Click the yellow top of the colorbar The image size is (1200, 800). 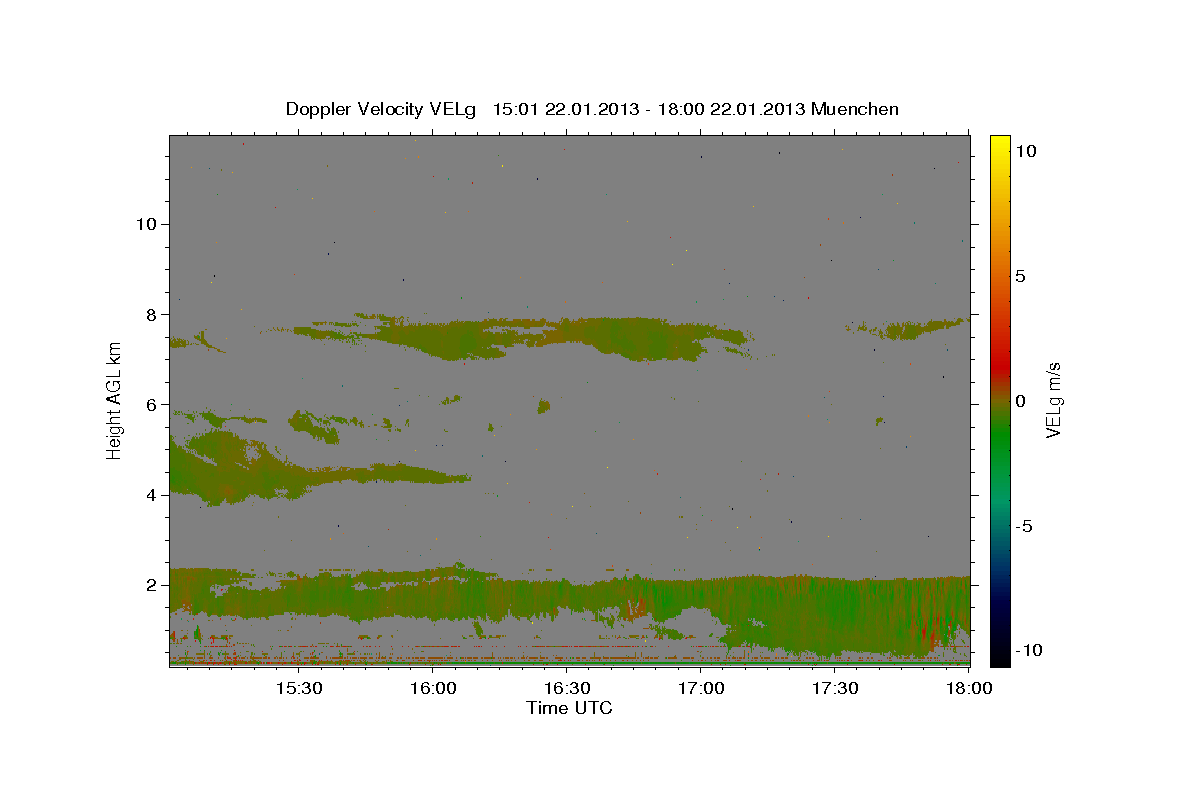[999, 145]
